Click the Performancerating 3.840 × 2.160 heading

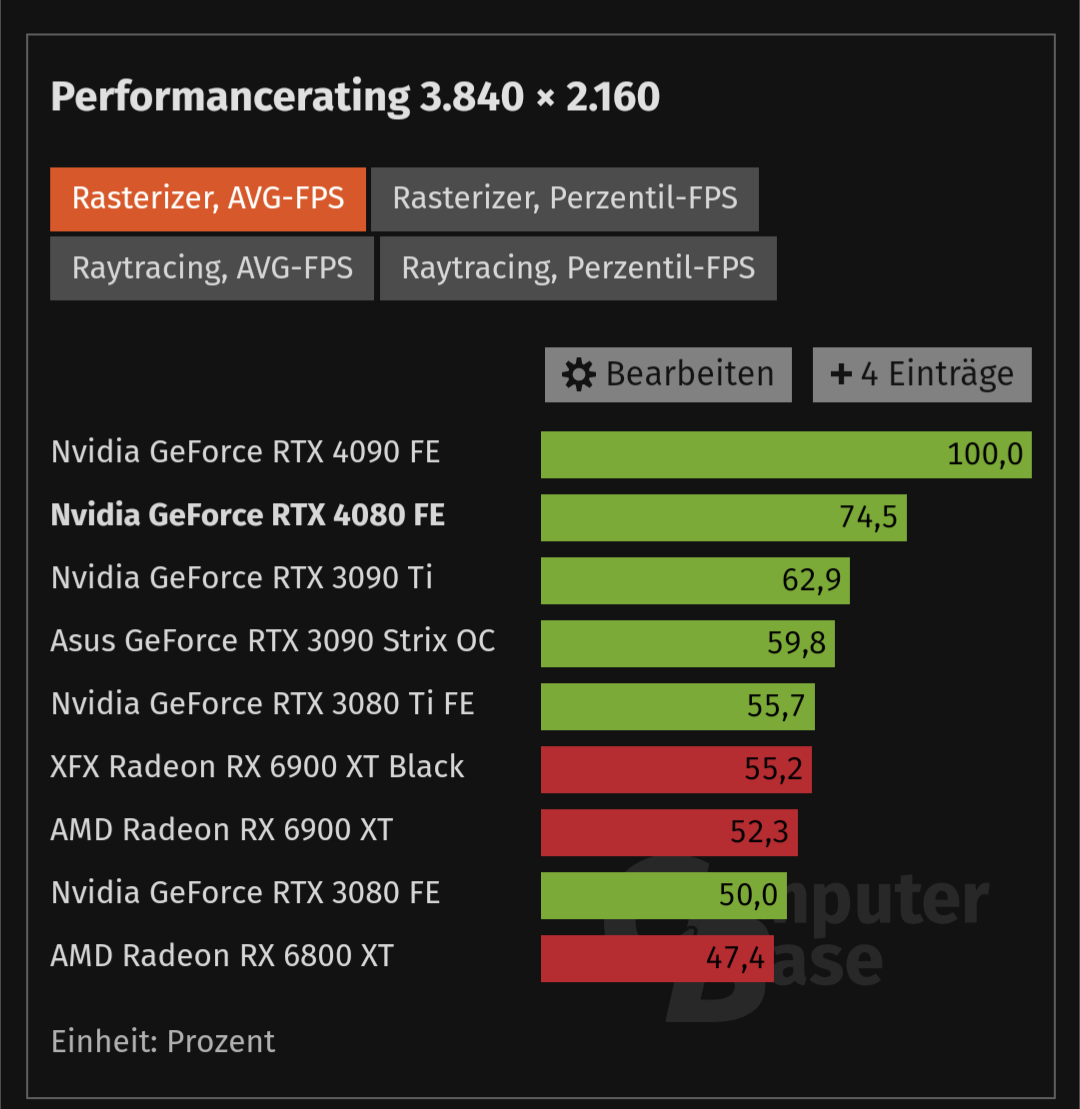tap(355, 97)
